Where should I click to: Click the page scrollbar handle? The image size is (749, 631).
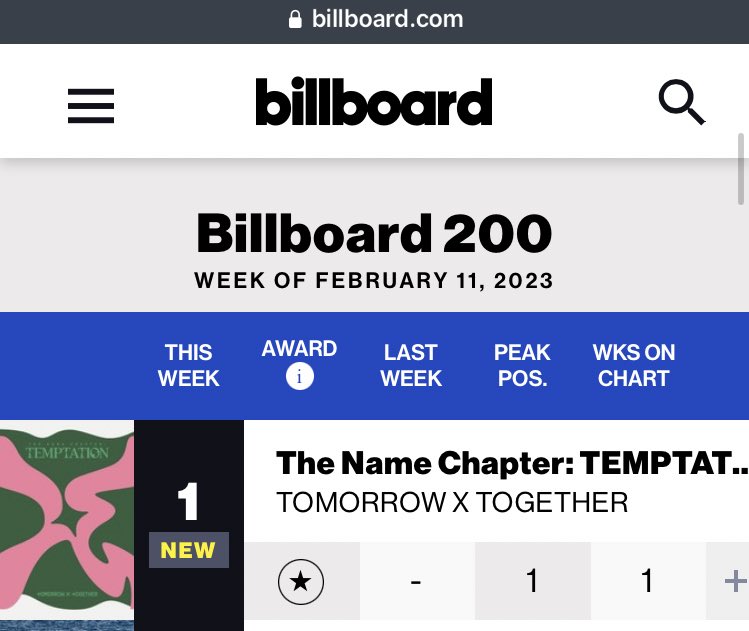[x=741, y=169]
